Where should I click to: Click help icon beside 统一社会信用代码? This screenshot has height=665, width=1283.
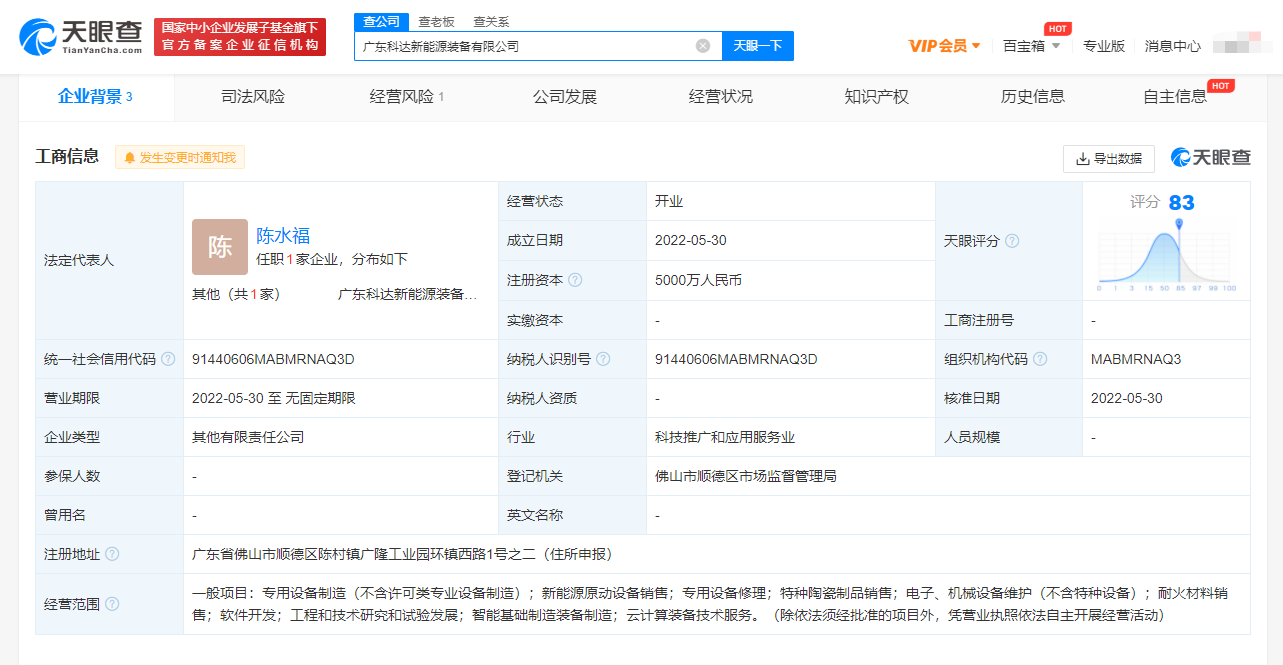tap(168, 359)
